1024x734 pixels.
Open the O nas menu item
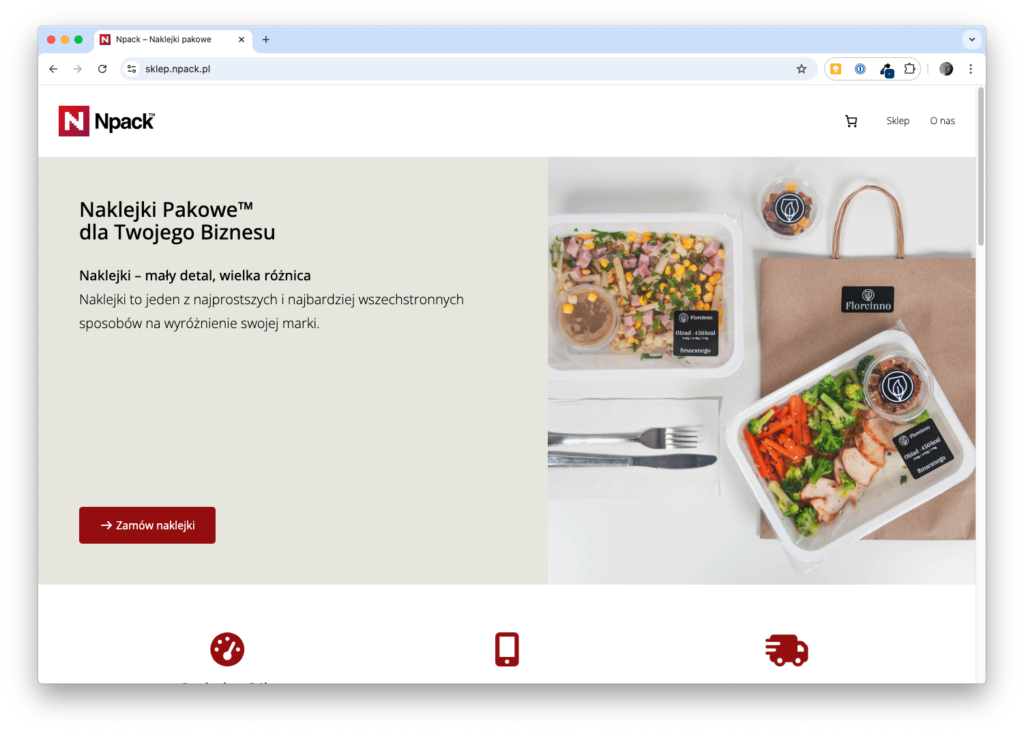tap(942, 121)
